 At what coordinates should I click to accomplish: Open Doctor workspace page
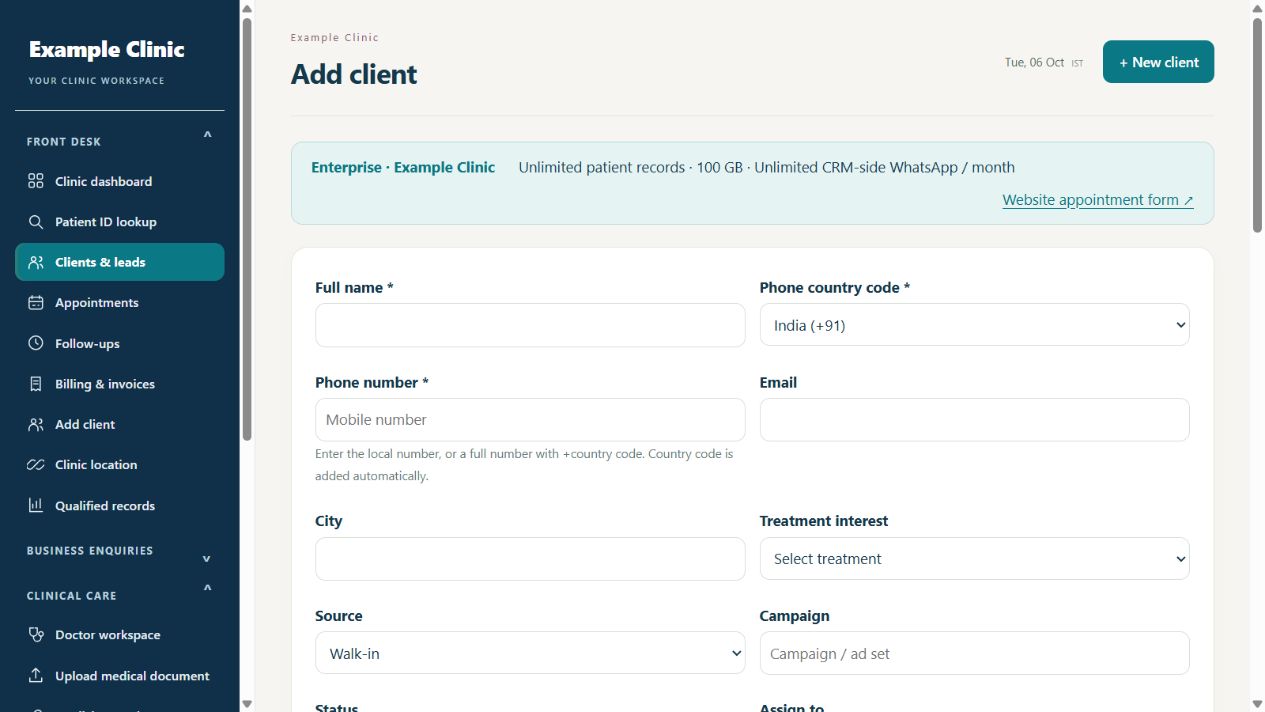[120, 635]
